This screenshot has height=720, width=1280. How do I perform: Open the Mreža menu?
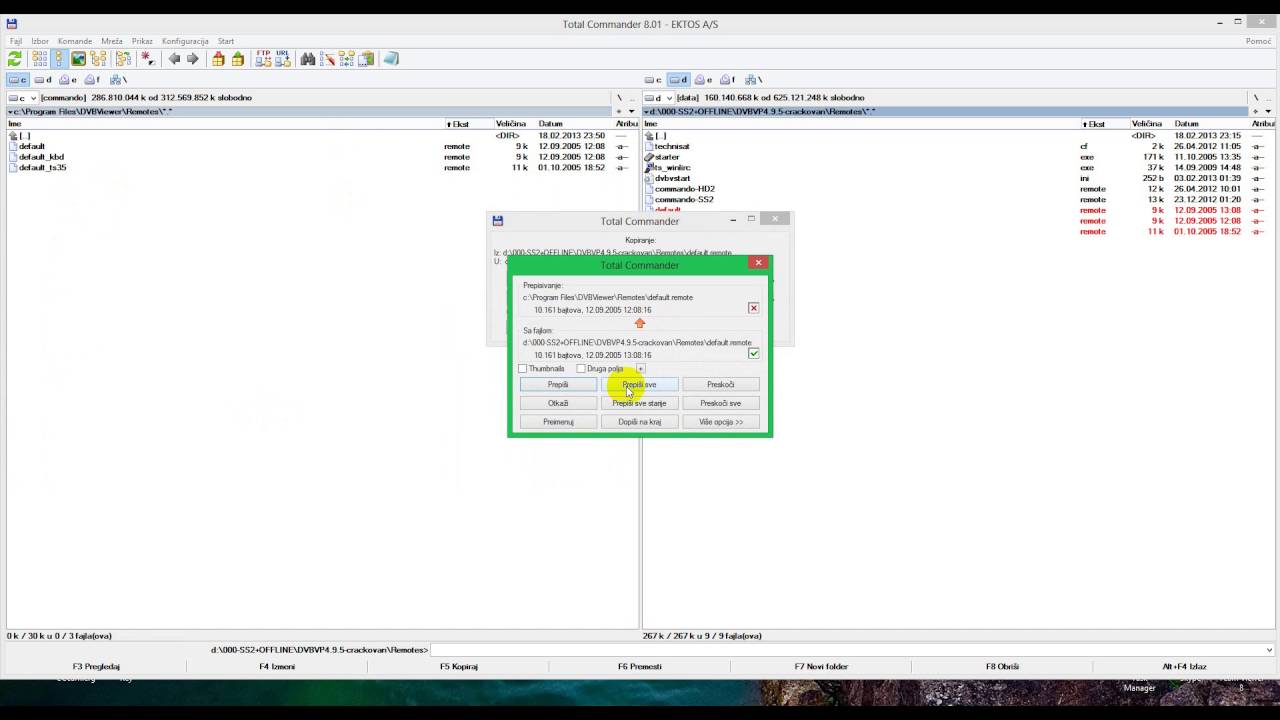112,41
